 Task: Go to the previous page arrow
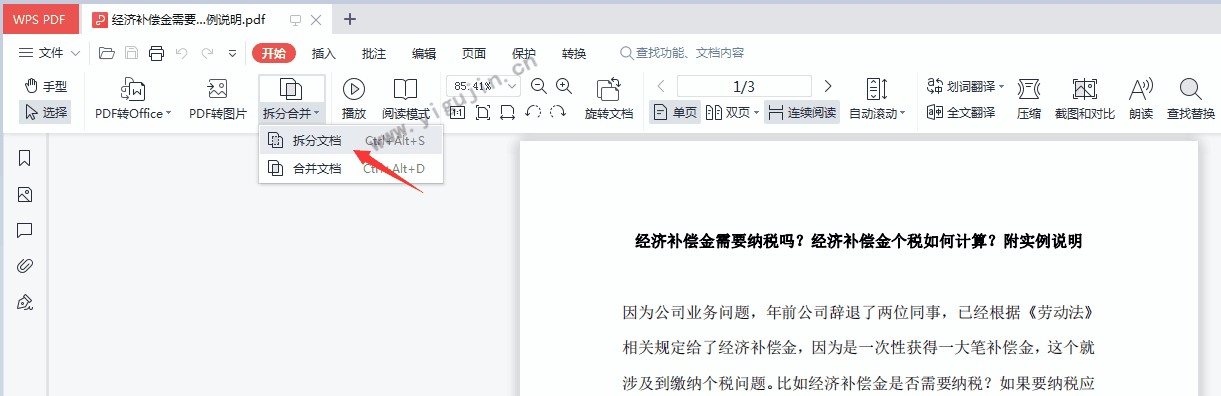pyautogui.click(x=661, y=86)
